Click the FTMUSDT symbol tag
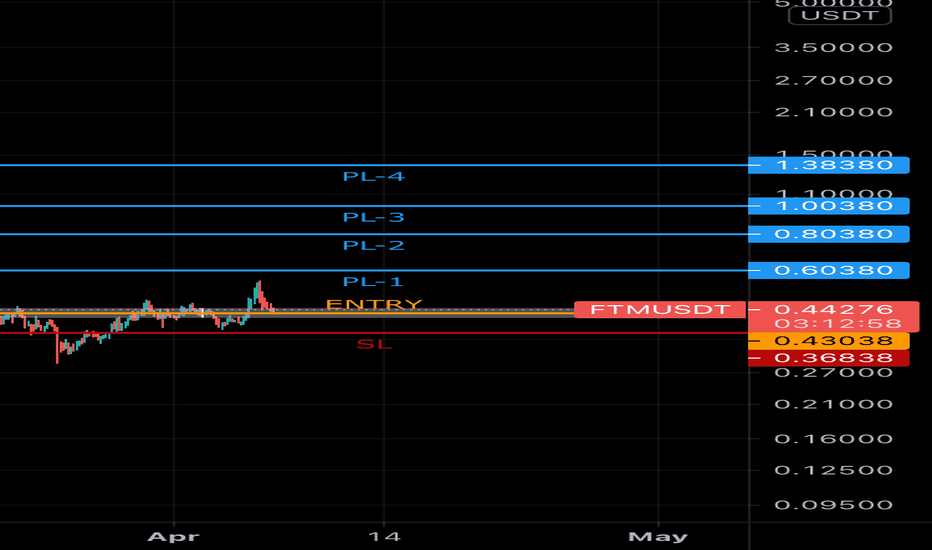This screenshot has height=550, width=932. pyautogui.click(x=660, y=310)
